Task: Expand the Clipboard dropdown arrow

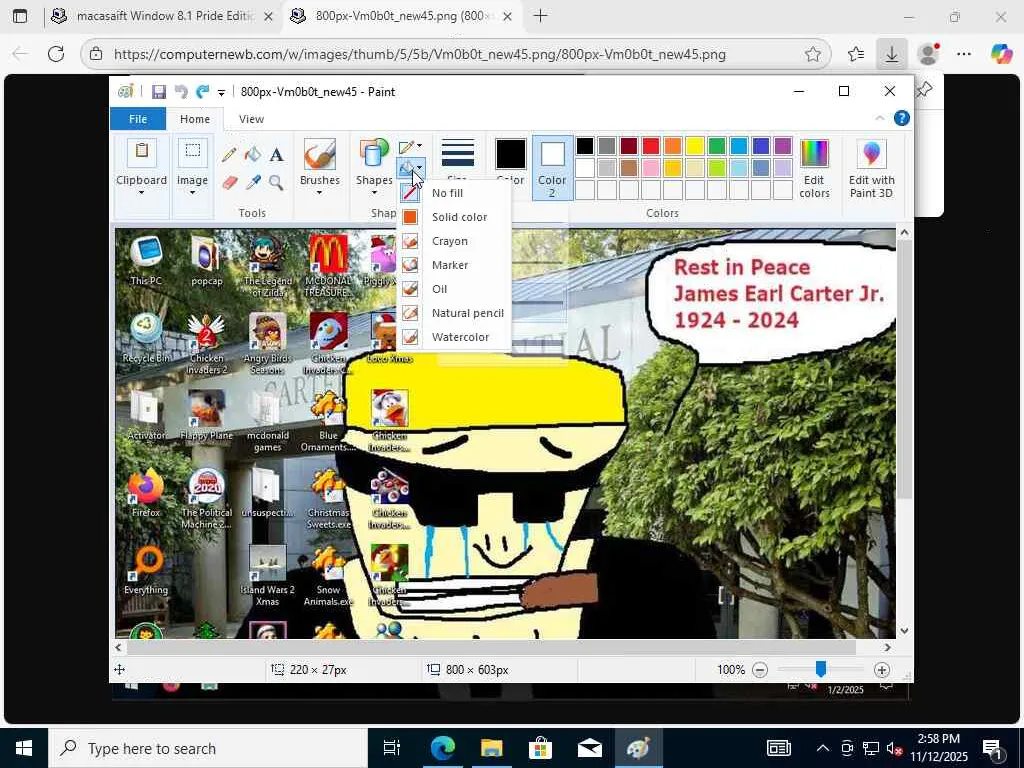Action: tap(141, 193)
